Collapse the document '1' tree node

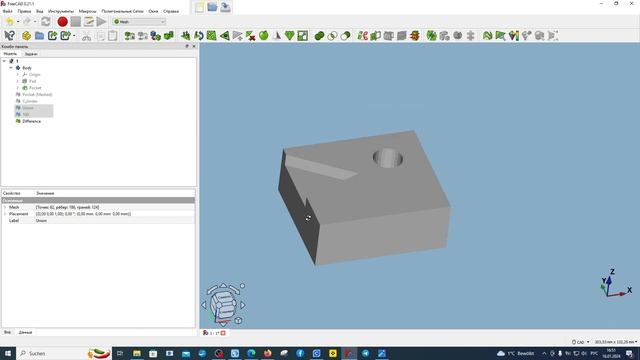pos(4,61)
